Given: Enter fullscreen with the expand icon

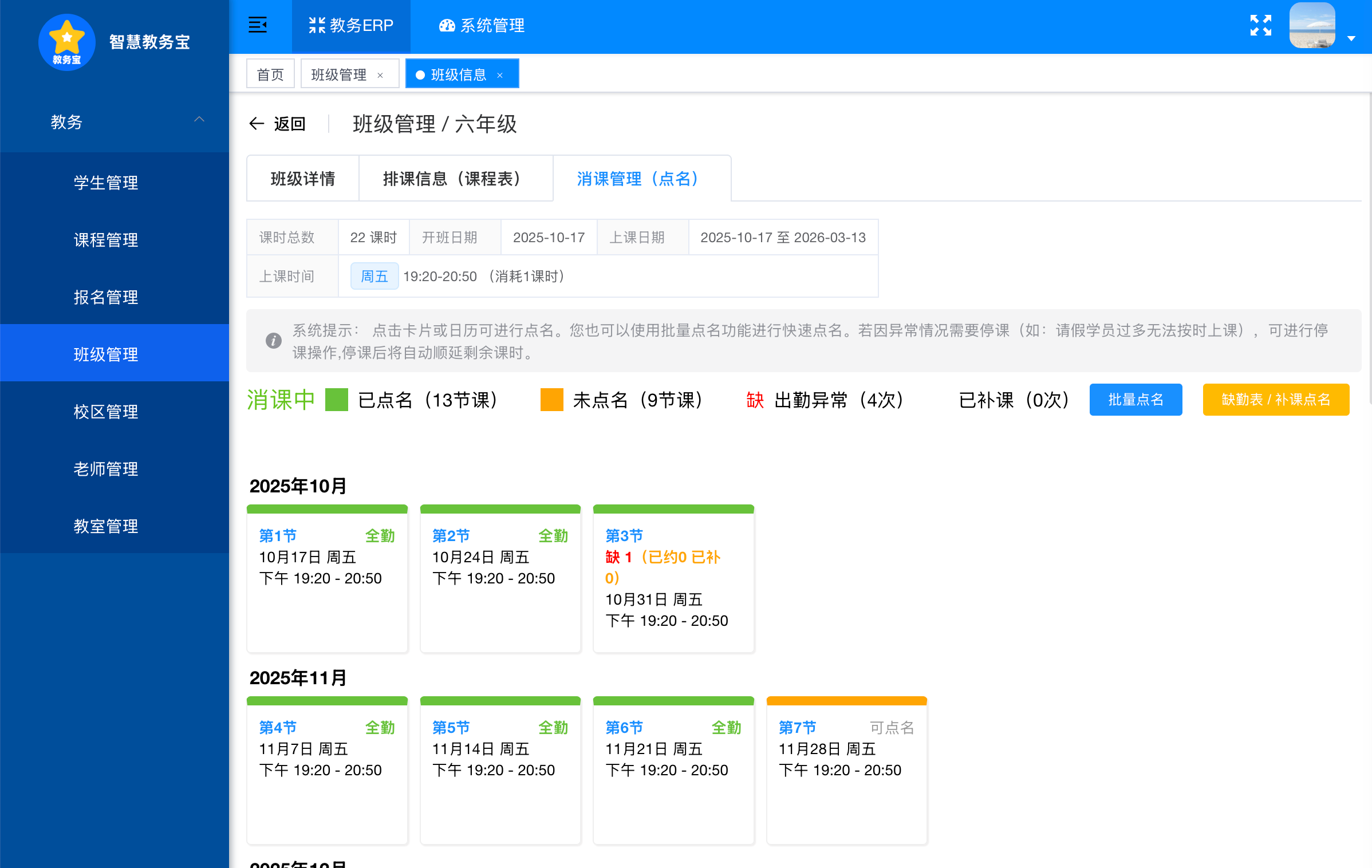Looking at the screenshot, I should [x=1260, y=25].
